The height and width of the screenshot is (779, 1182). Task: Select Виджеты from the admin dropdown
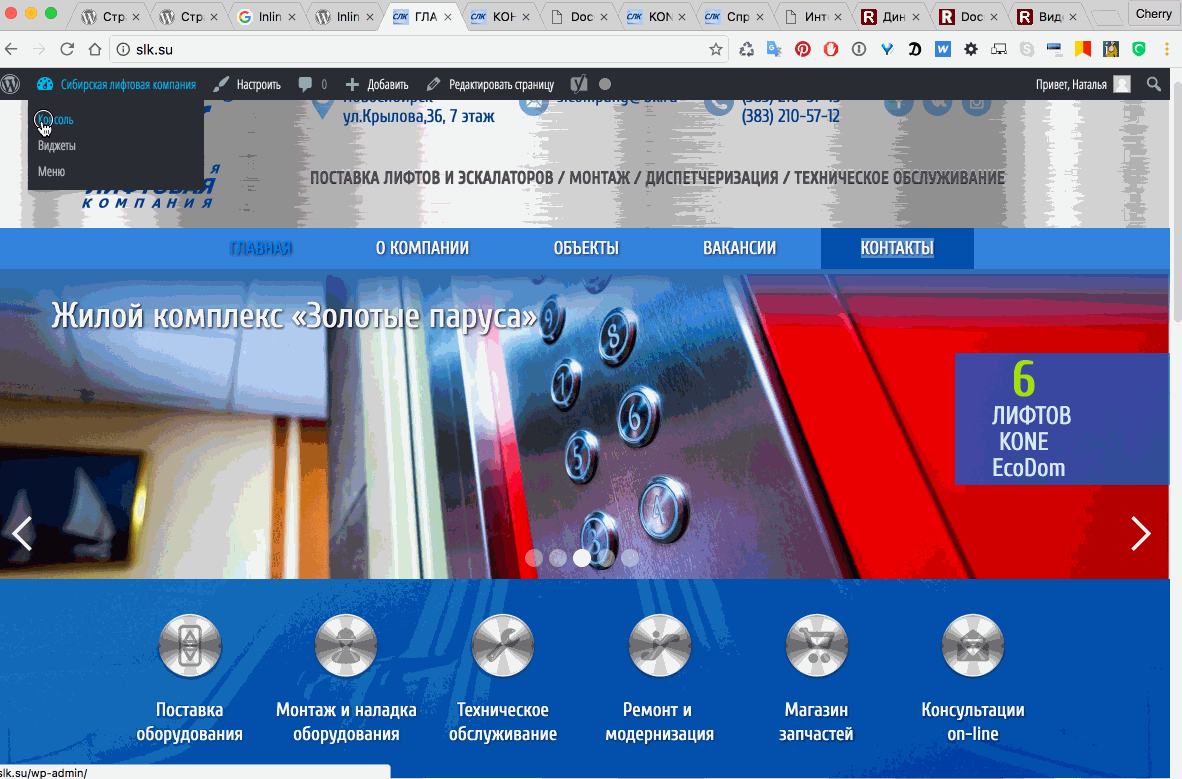click(57, 146)
